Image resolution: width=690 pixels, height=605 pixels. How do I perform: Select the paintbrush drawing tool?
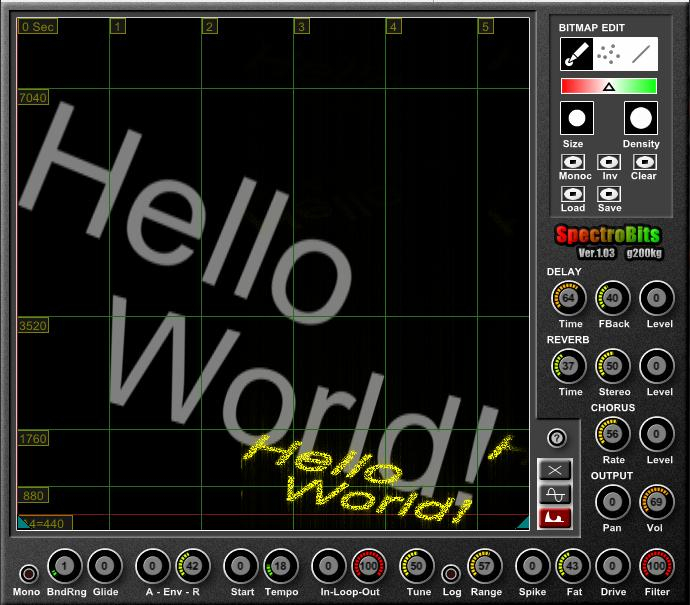click(575, 54)
